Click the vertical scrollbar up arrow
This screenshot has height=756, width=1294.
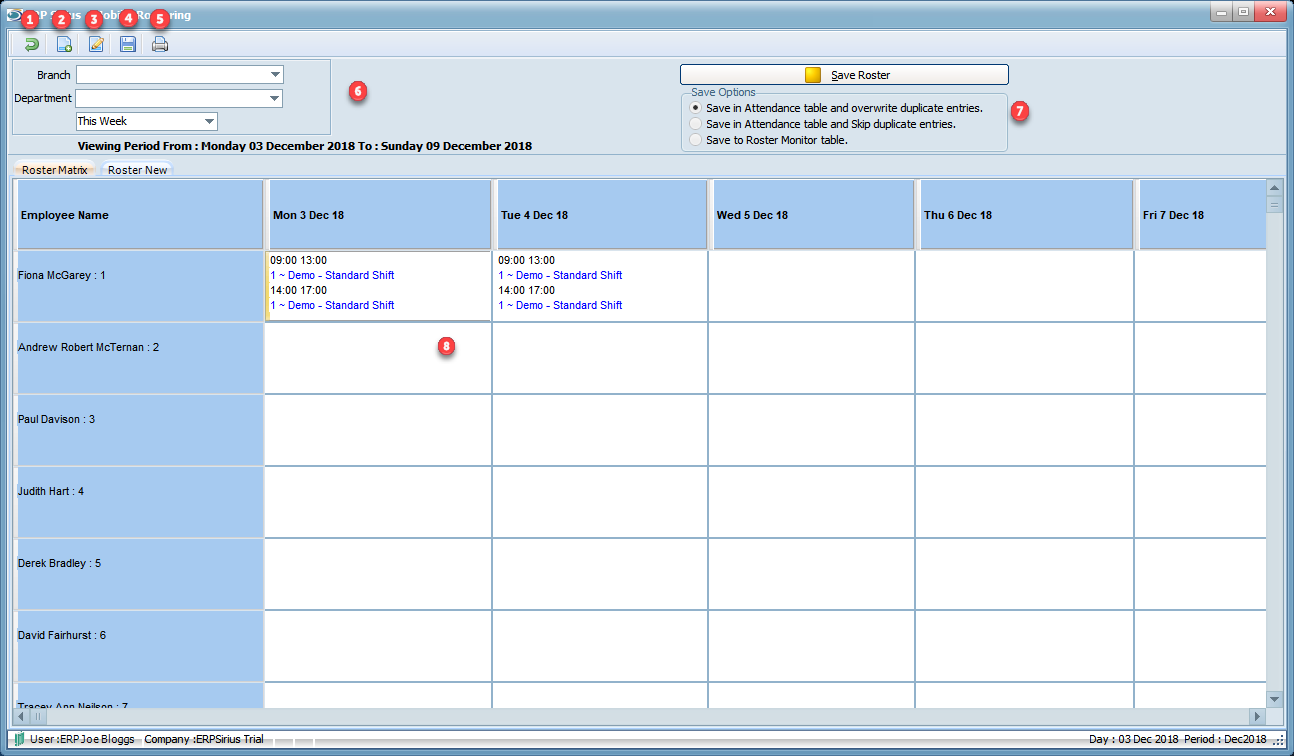pyautogui.click(x=1274, y=188)
